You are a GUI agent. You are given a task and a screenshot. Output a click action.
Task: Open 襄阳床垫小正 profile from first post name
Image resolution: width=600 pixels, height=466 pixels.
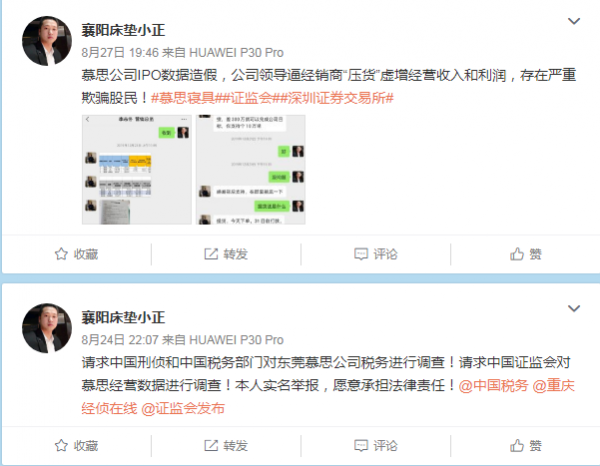(123, 30)
